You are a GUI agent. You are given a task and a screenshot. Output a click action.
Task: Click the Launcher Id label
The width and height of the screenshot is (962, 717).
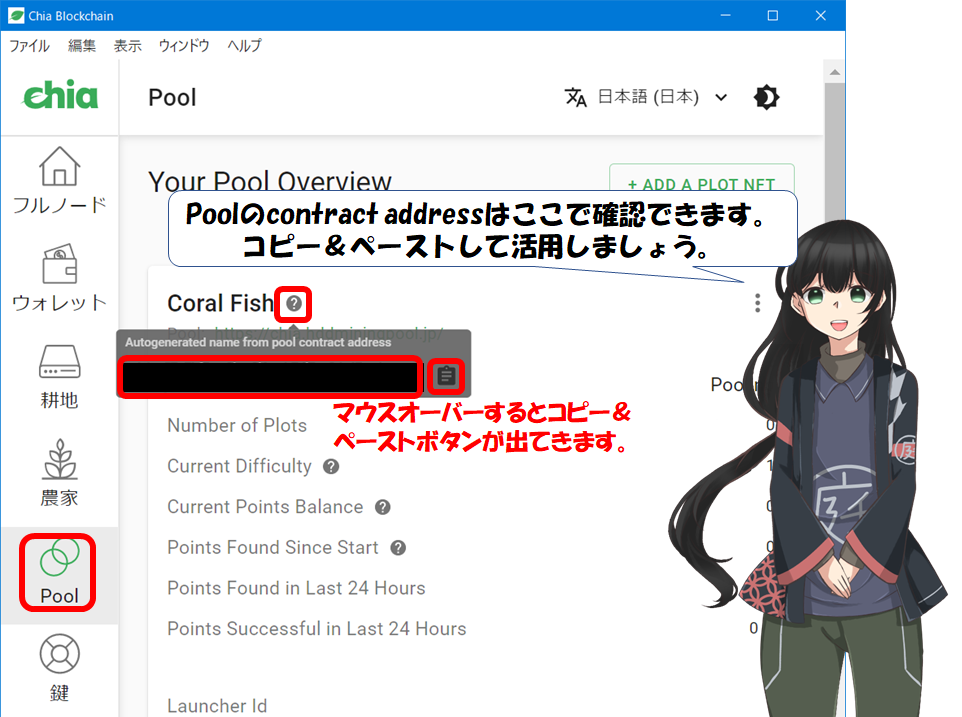[217, 706]
